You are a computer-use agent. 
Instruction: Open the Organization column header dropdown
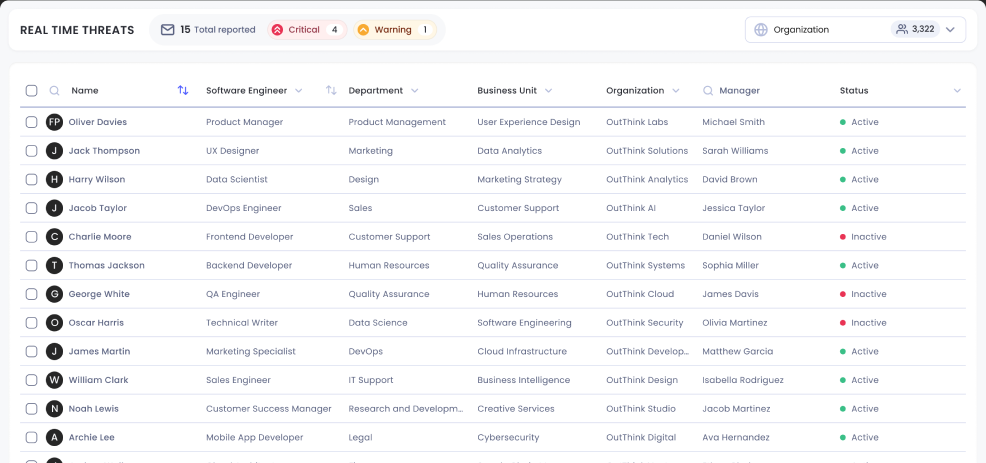[x=675, y=91]
